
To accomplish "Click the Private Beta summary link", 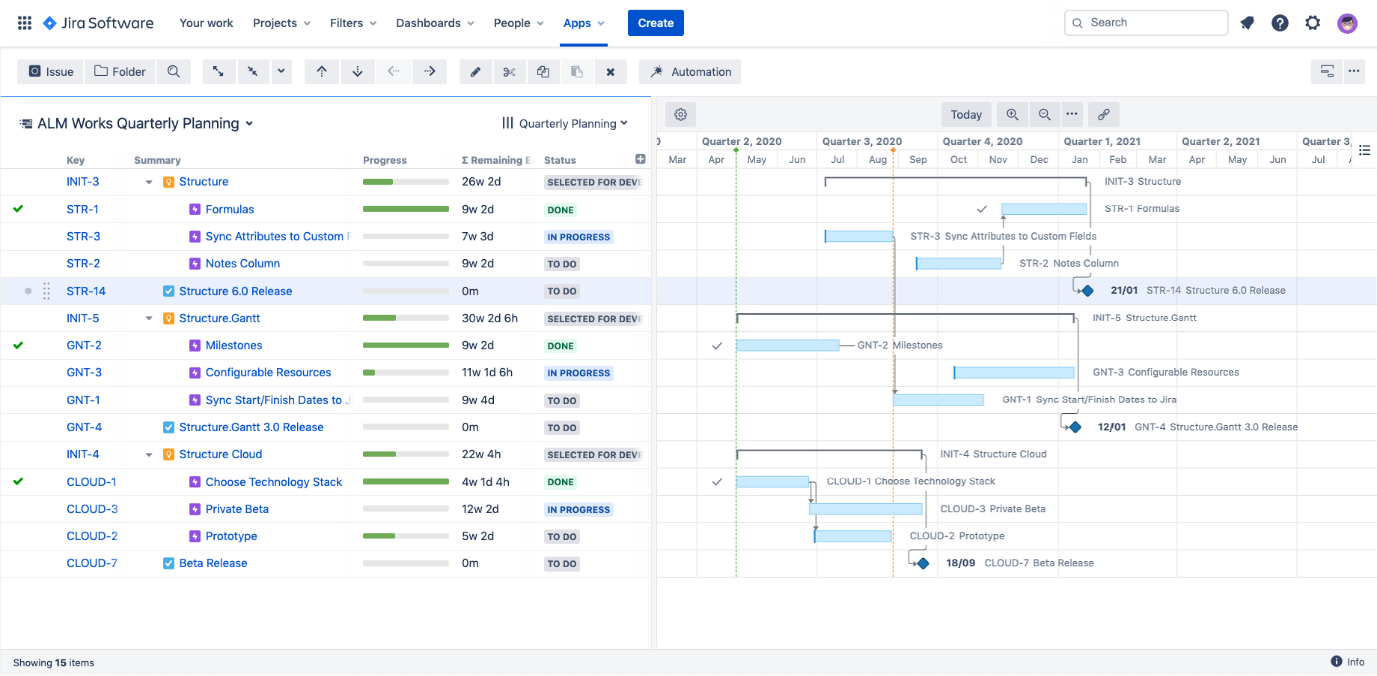I will point(237,509).
